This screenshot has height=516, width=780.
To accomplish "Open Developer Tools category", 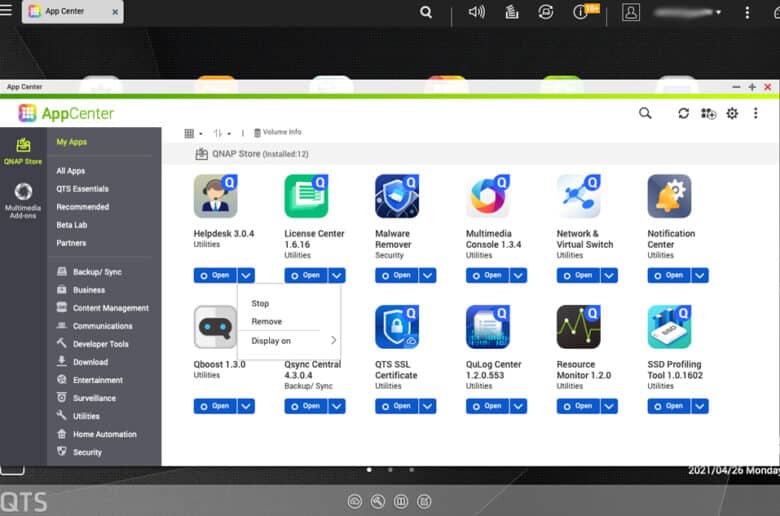I will point(93,344).
